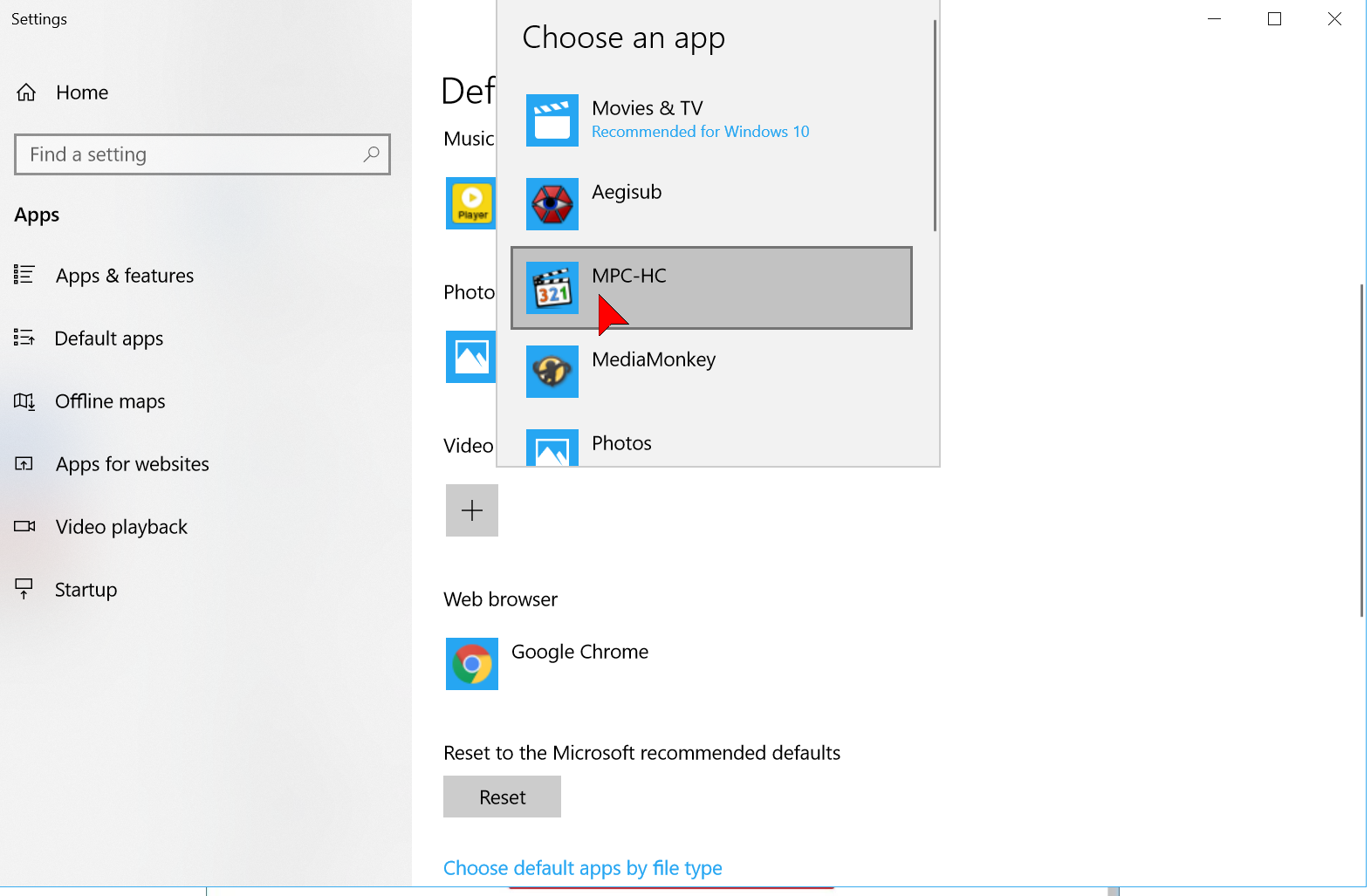
Task: Click the Startup sidebar icon
Action: click(x=24, y=589)
